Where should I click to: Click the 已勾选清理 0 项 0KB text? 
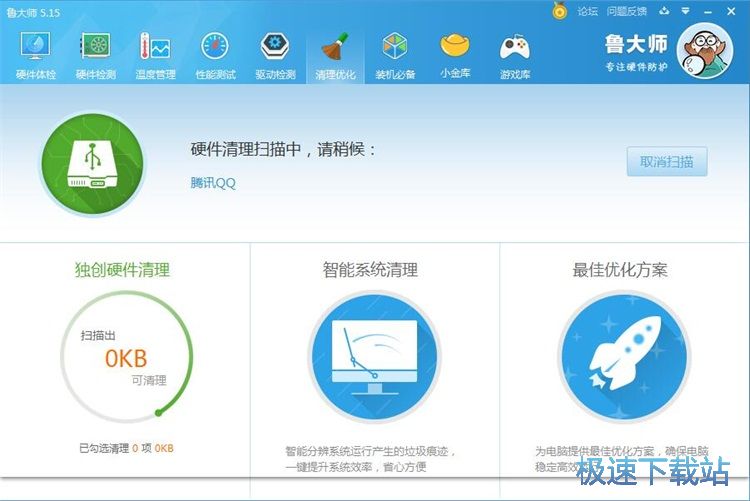pyautogui.click(x=126, y=448)
